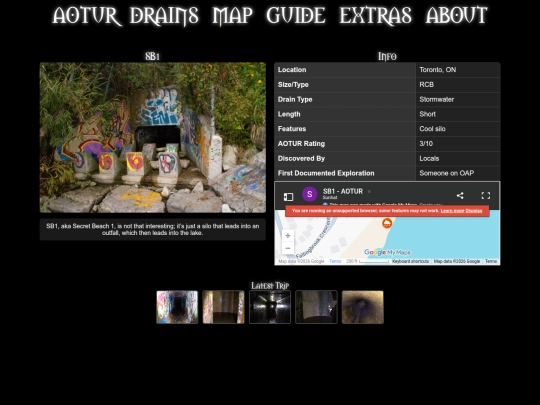The width and height of the screenshot is (540, 405).
Task: Zoom out on the map
Action: 288,248
